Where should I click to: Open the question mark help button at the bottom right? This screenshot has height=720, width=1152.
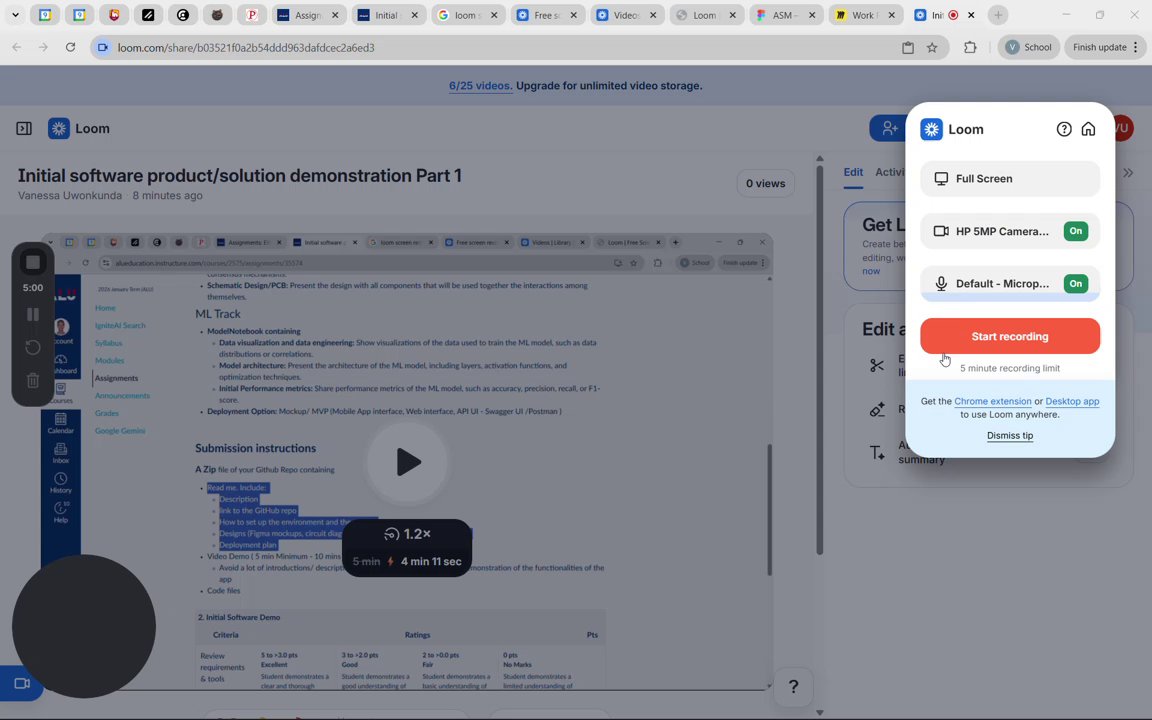coord(793,686)
